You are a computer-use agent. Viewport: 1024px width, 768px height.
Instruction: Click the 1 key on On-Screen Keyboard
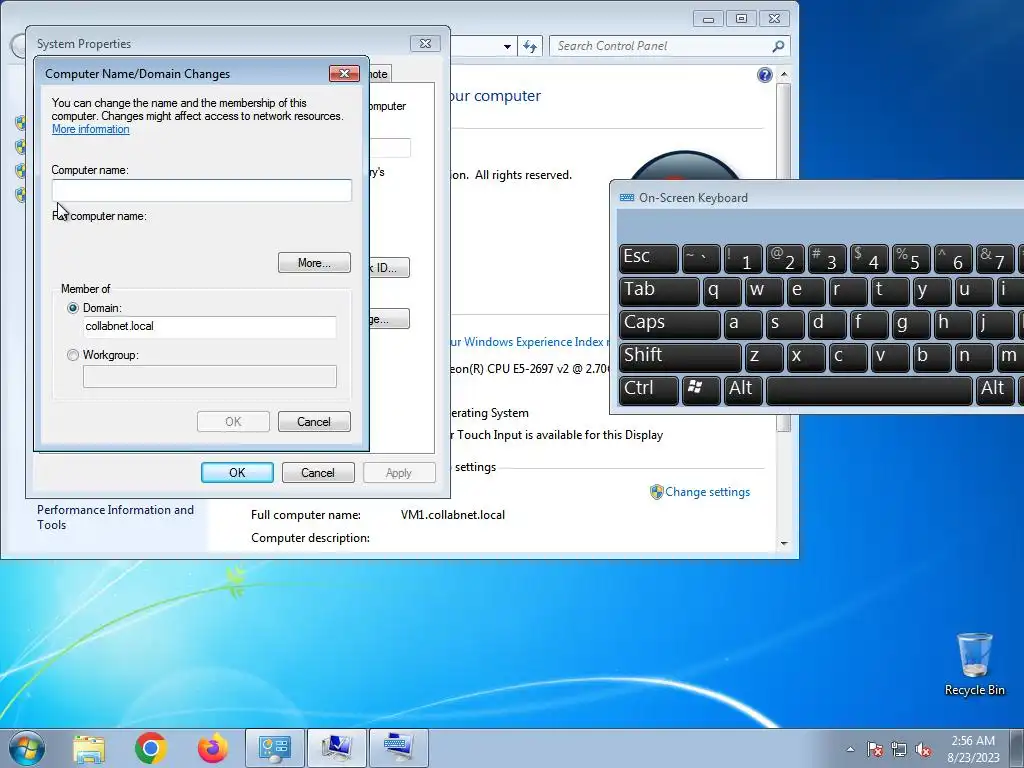[x=743, y=258]
